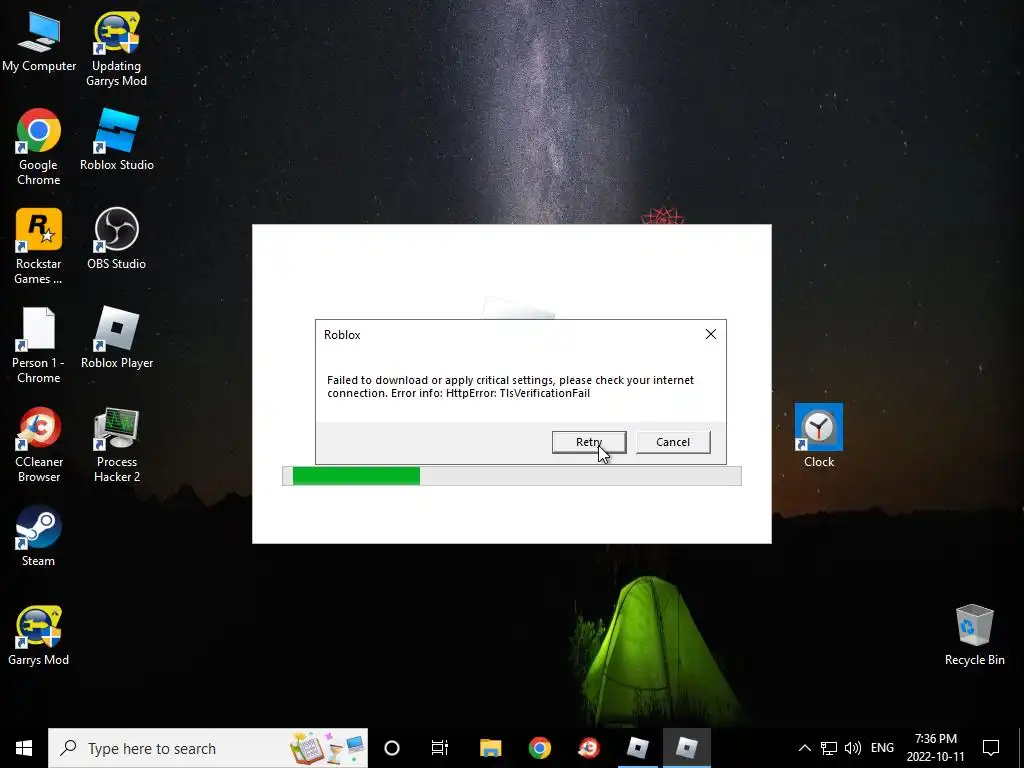Open the notification center icon
The height and width of the screenshot is (768, 1024).
point(991,748)
